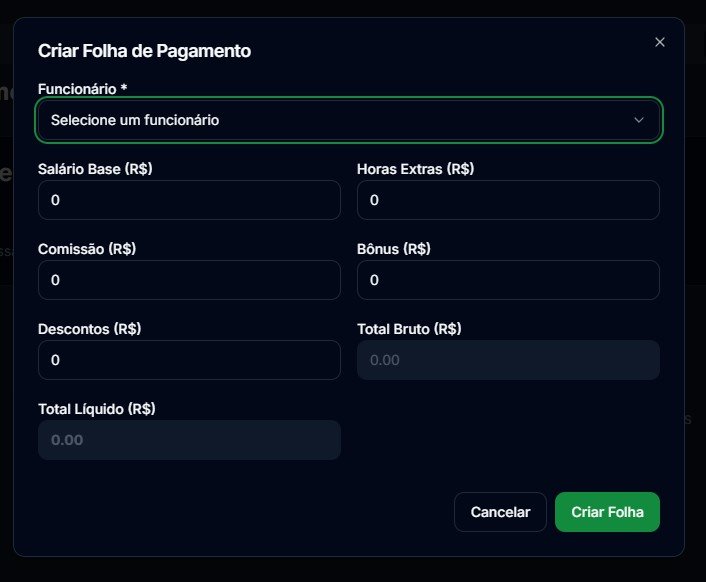Click the Bônus (R$) label

click(393, 249)
